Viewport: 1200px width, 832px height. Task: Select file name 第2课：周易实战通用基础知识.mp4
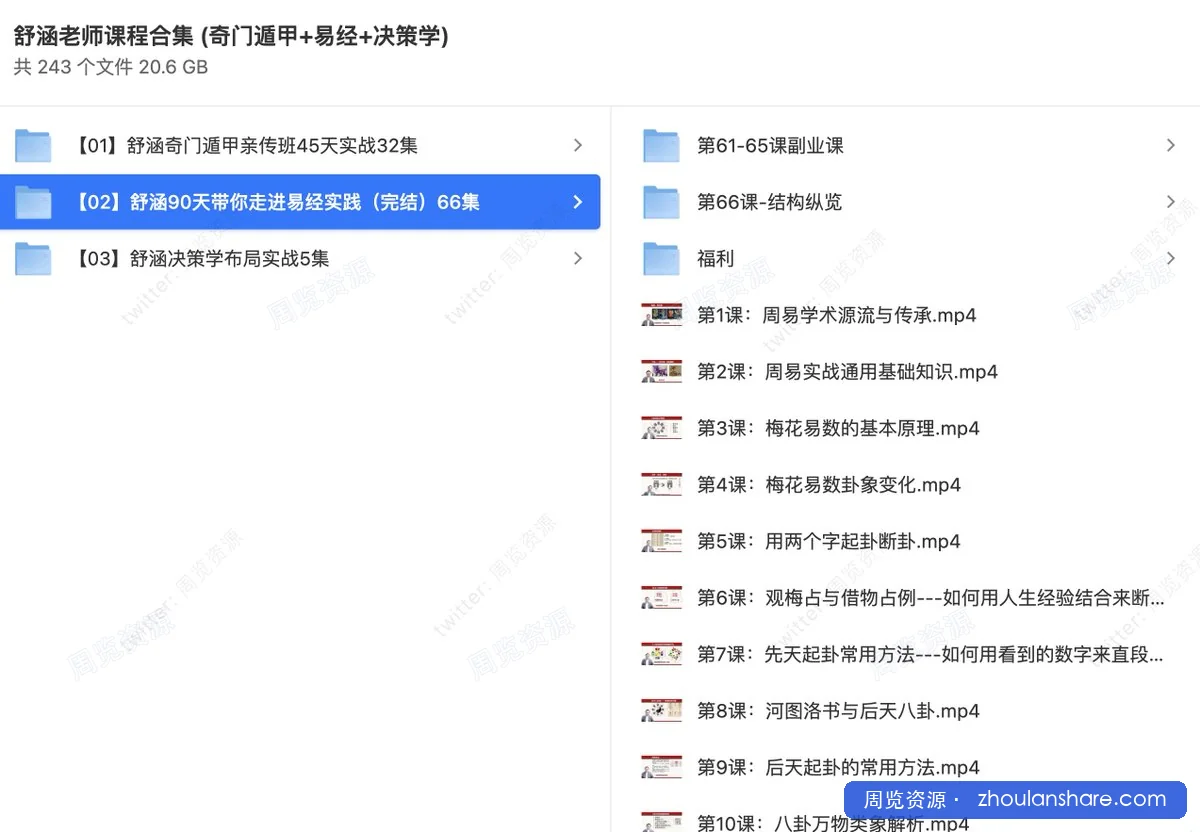click(847, 372)
